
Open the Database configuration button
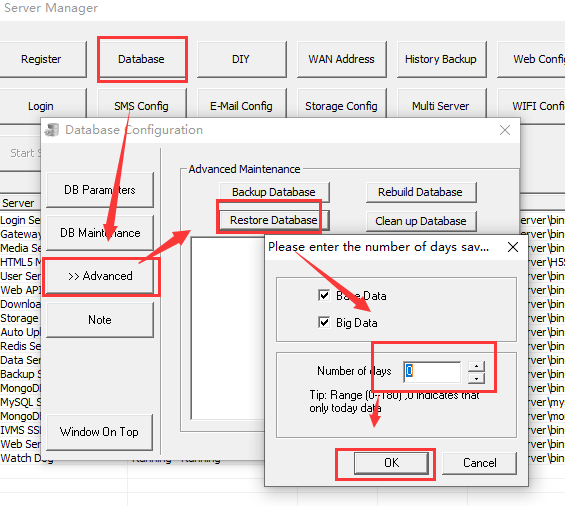[x=141, y=59]
